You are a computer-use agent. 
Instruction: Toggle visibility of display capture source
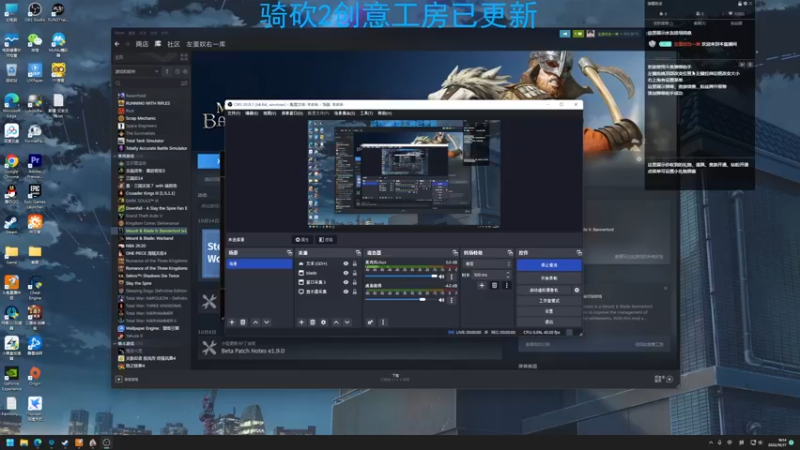pos(346,292)
